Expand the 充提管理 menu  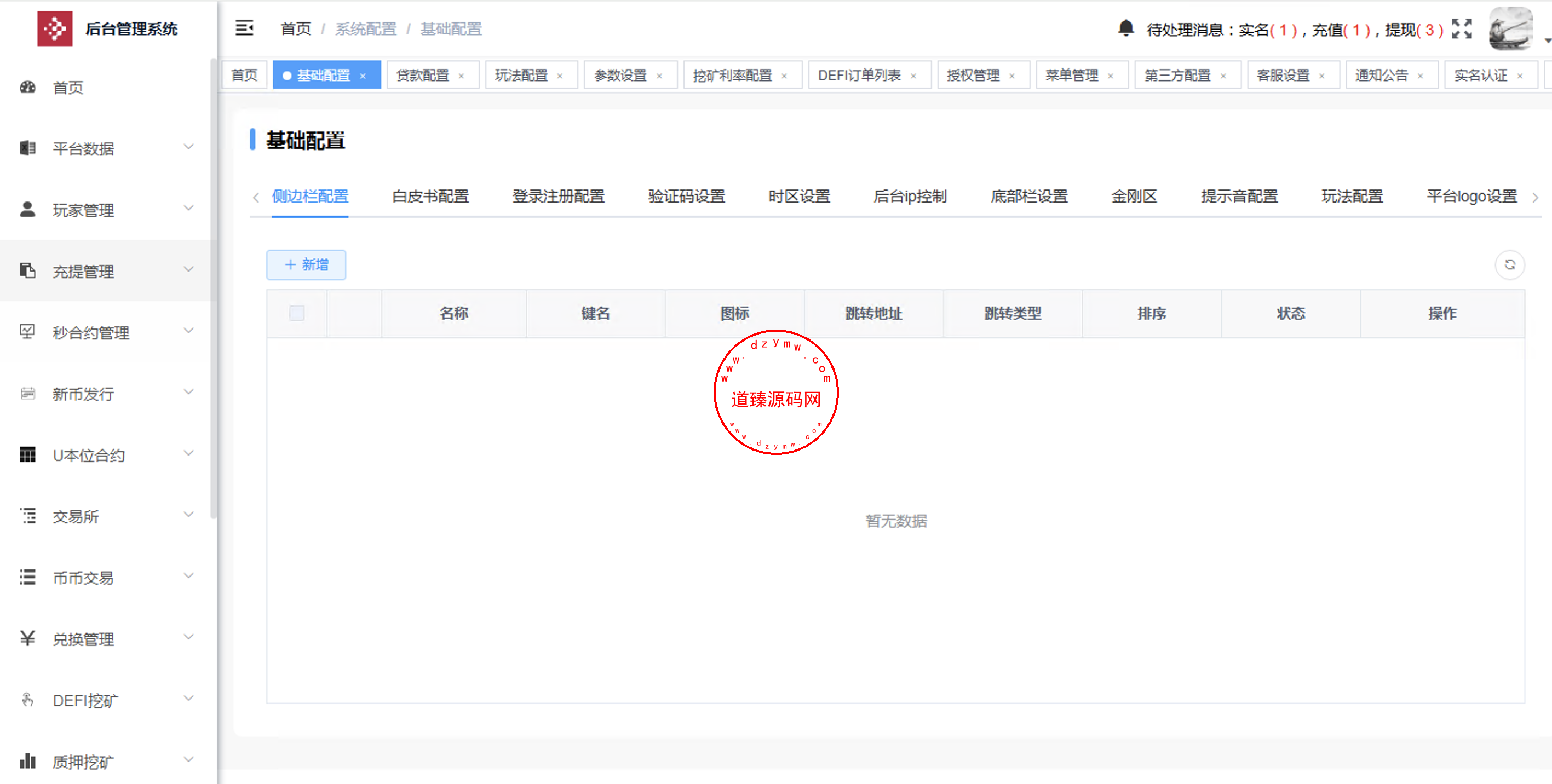tap(188, 269)
